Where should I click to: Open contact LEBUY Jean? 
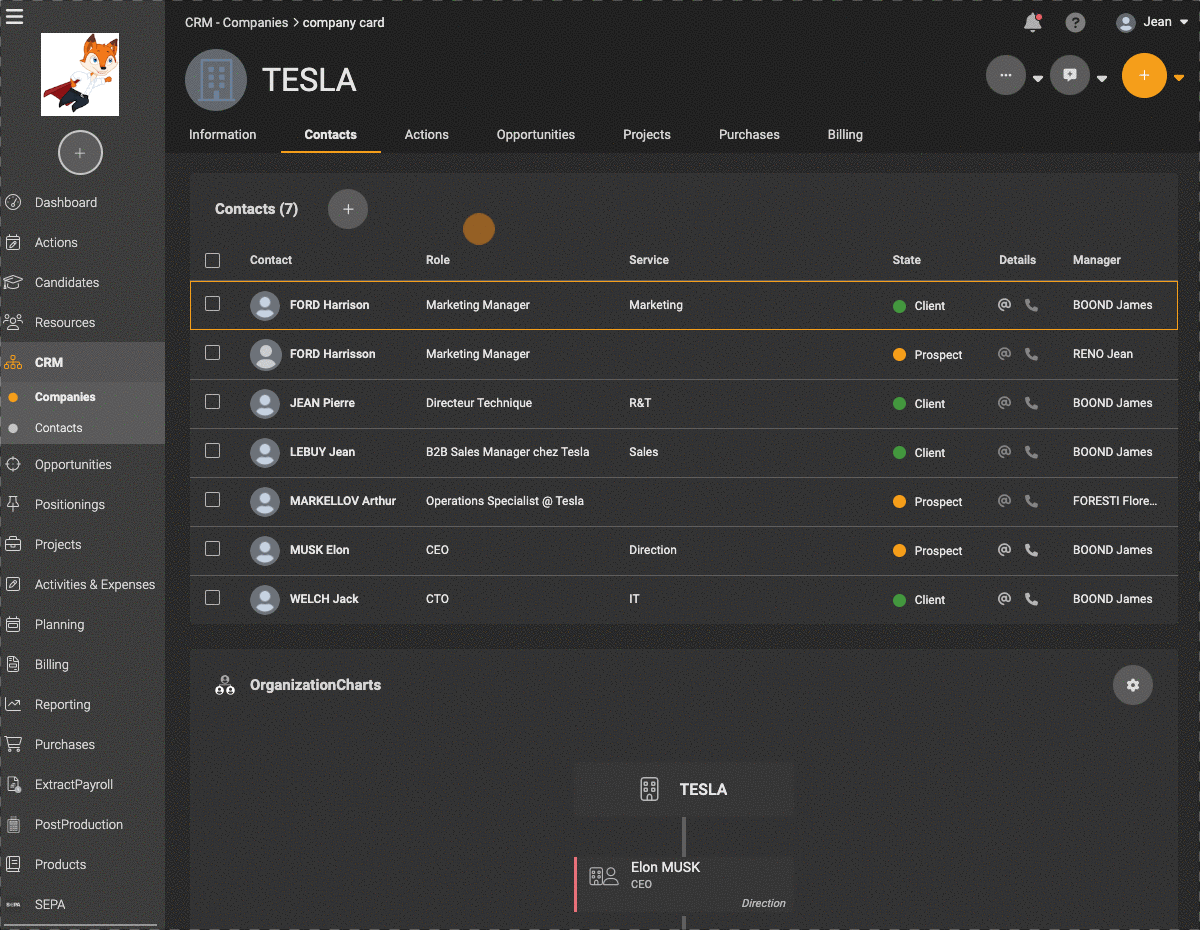pos(322,452)
